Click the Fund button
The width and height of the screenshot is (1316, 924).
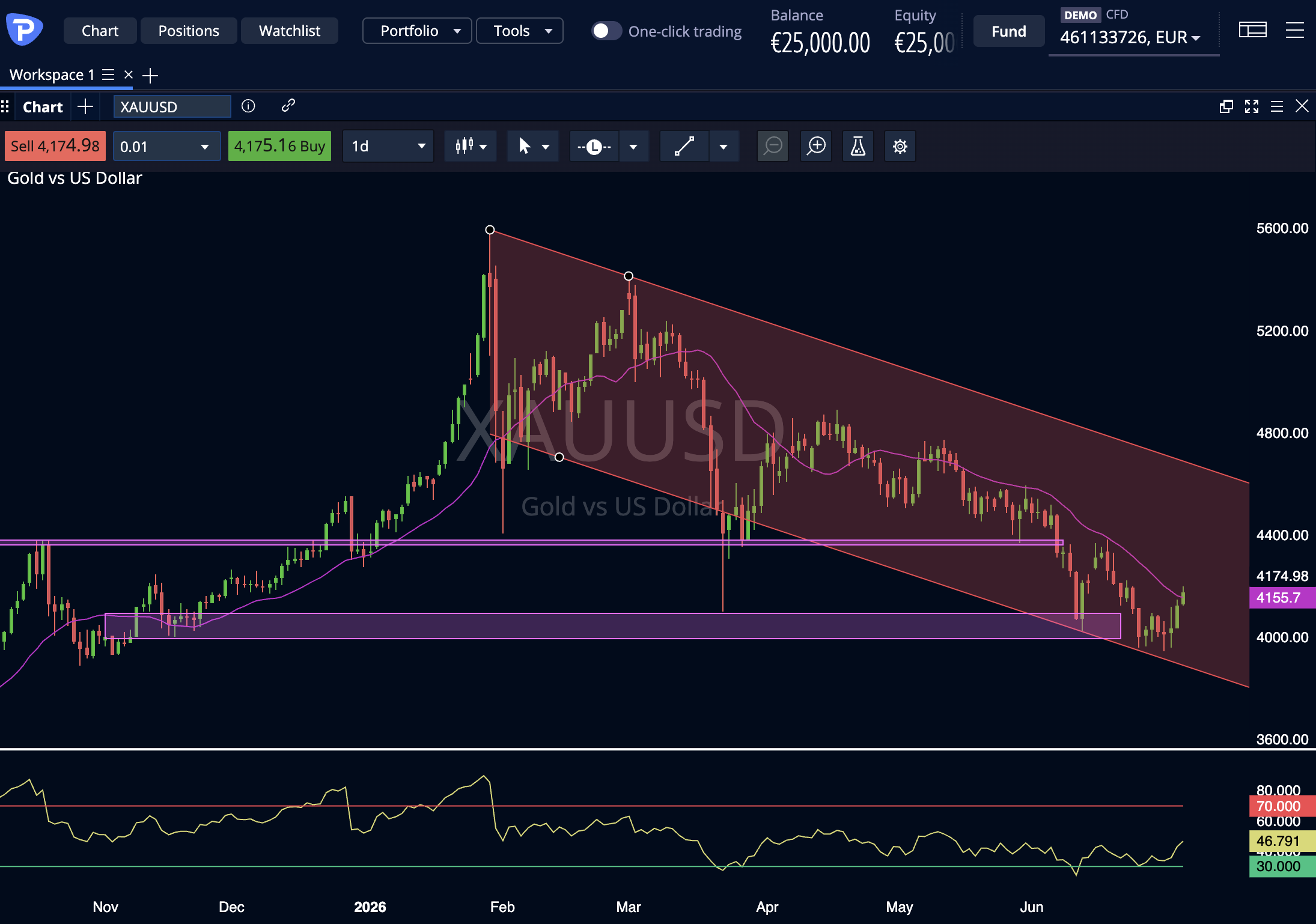[1009, 31]
